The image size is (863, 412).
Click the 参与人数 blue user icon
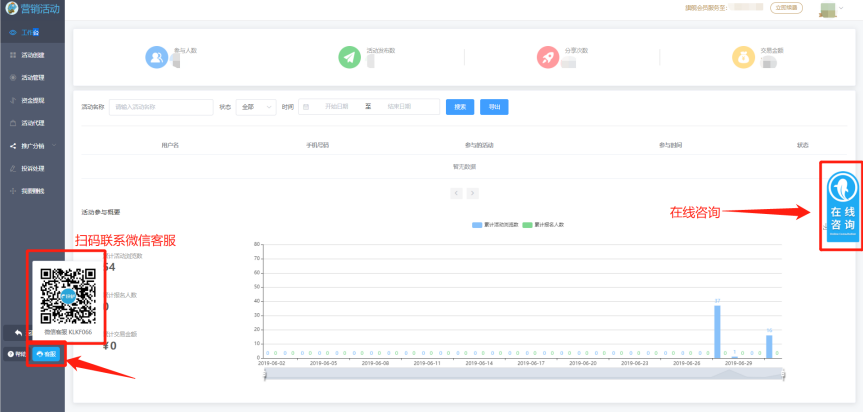[157, 57]
